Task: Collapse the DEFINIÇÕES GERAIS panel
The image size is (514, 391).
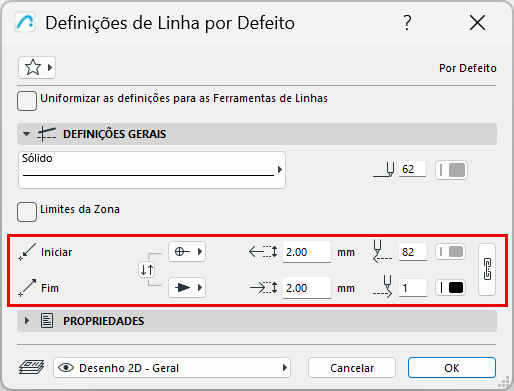Action: point(26,134)
